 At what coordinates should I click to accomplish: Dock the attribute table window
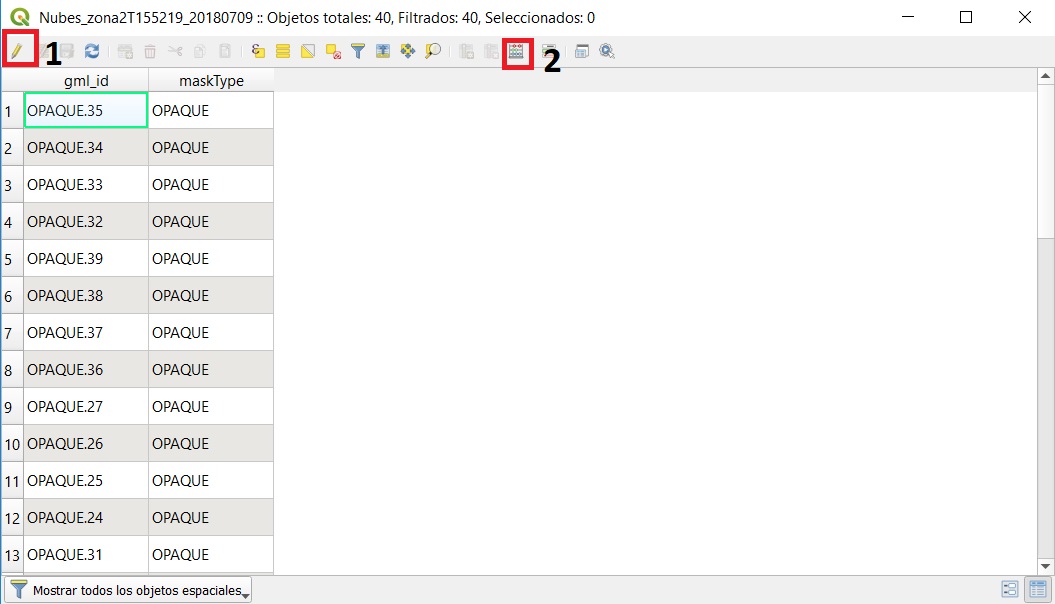(582, 51)
